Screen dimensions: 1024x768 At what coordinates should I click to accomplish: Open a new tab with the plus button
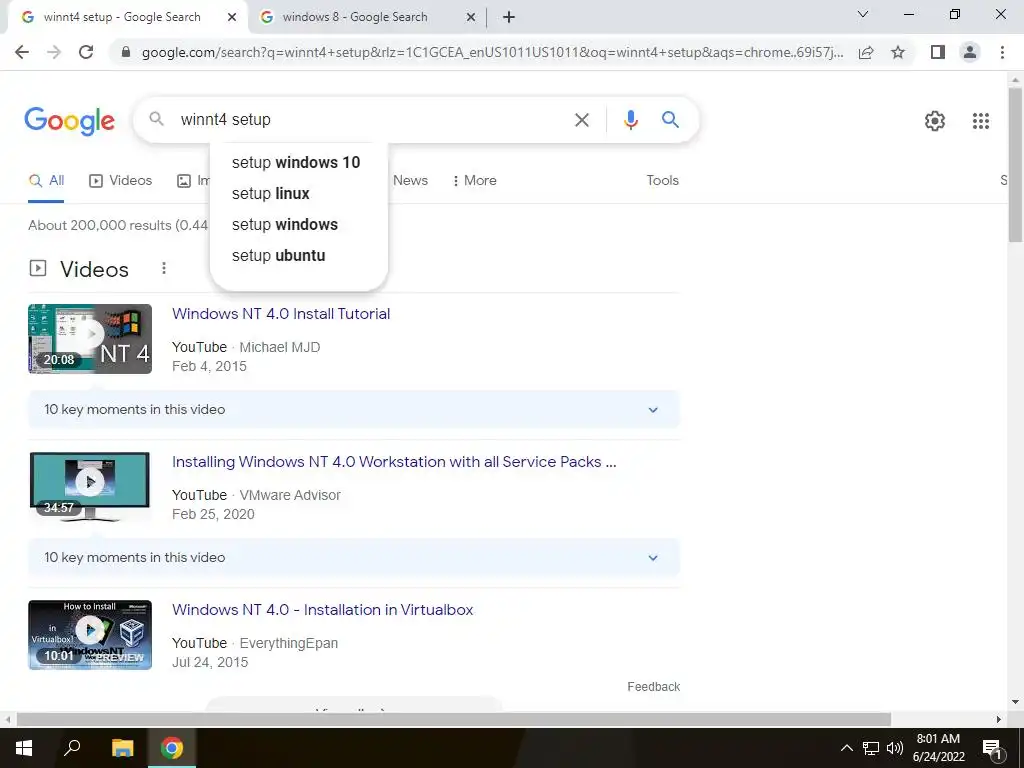pyautogui.click(x=509, y=17)
